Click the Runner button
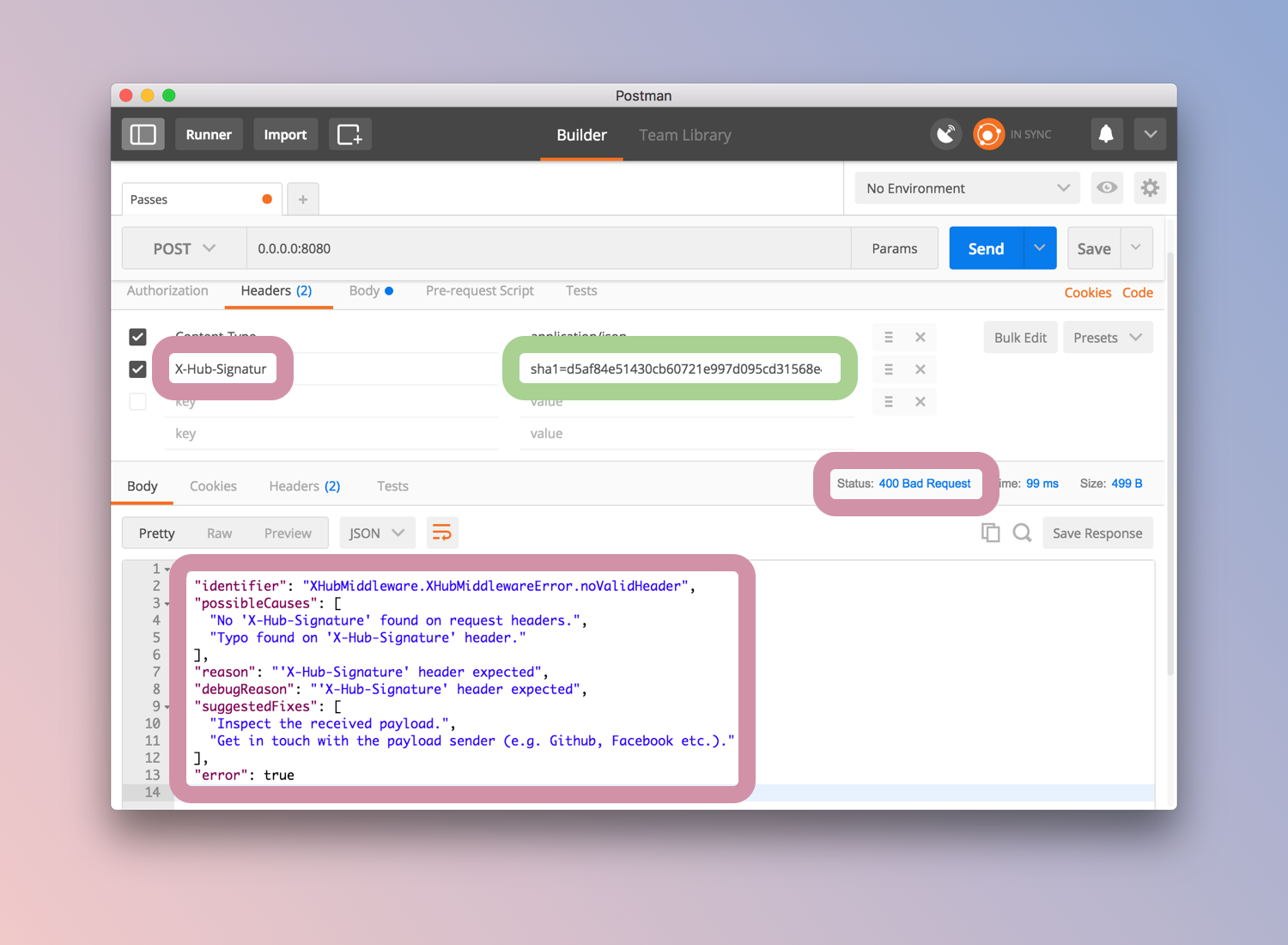Image resolution: width=1288 pixels, height=945 pixels. [x=209, y=134]
